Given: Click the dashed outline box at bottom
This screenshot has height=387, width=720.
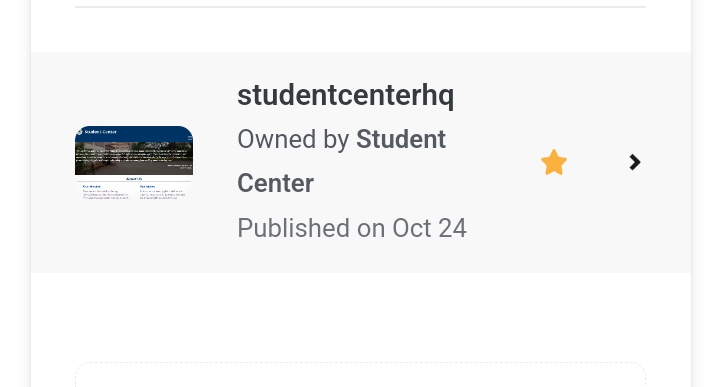Looking at the screenshot, I should point(360,375).
